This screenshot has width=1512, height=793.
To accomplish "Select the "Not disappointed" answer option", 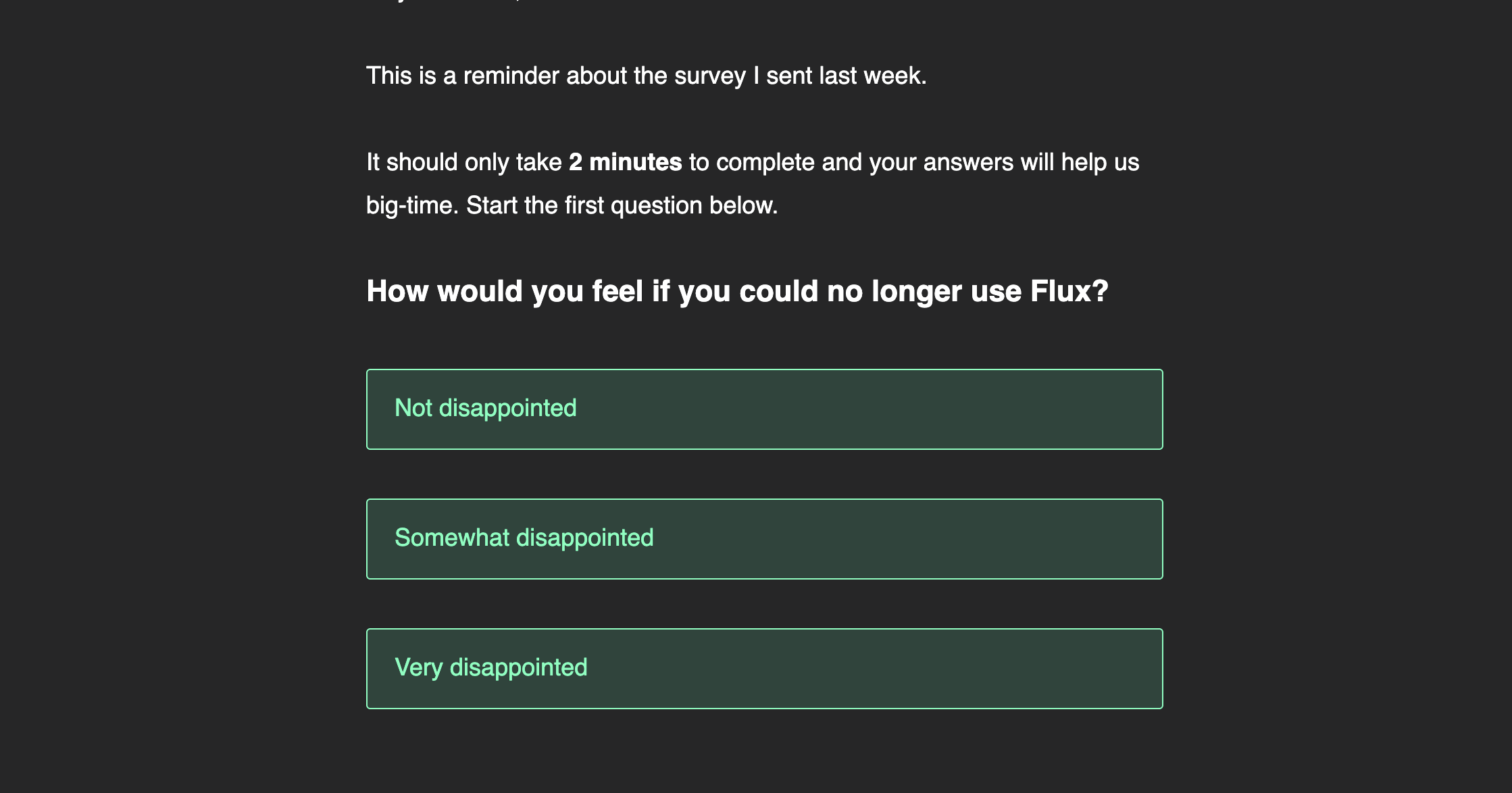I will pyautogui.click(x=764, y=409).
